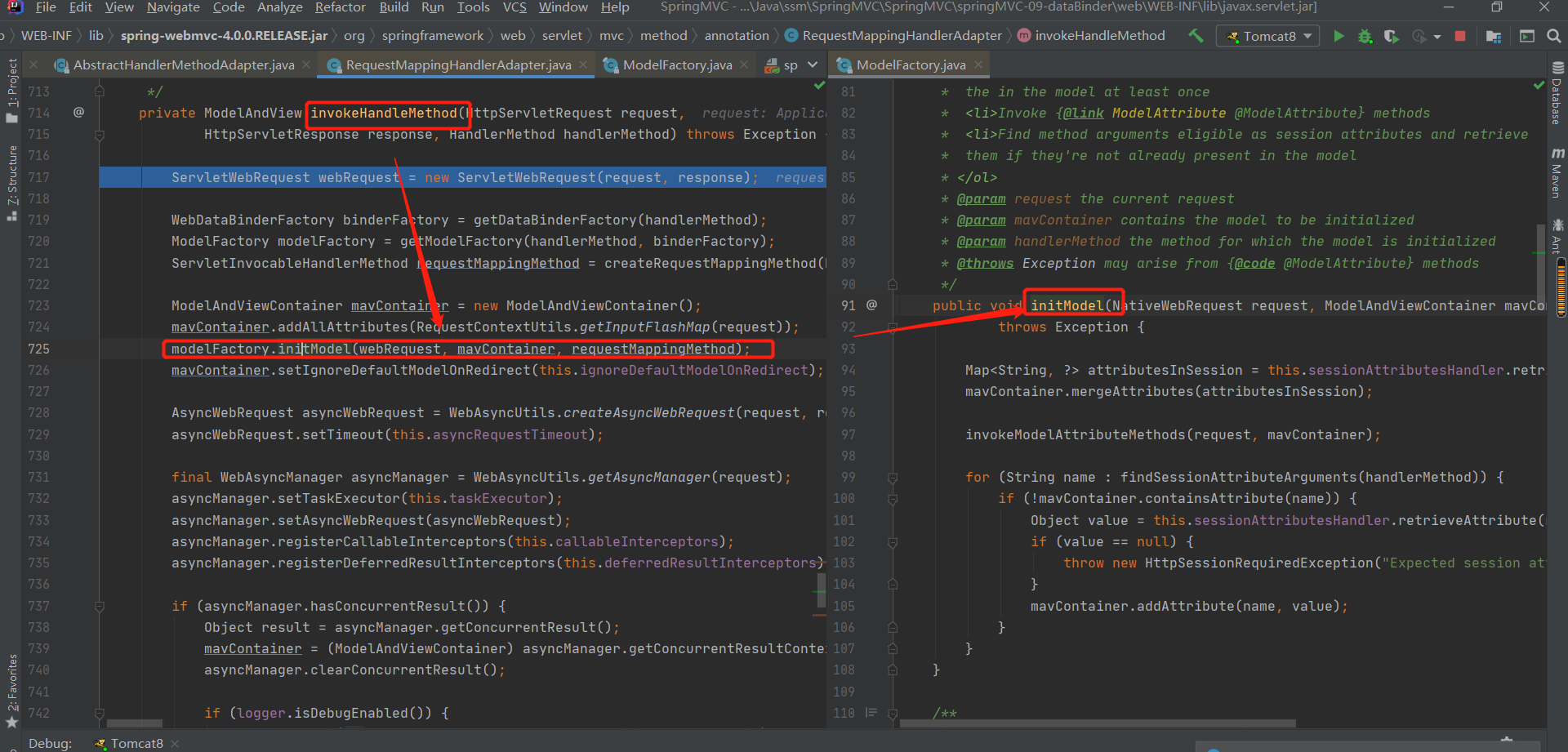This screenshot has width=1568, height=752.
Task: Collapse the comment fold at line 90
Action: [x=893, y=284]
